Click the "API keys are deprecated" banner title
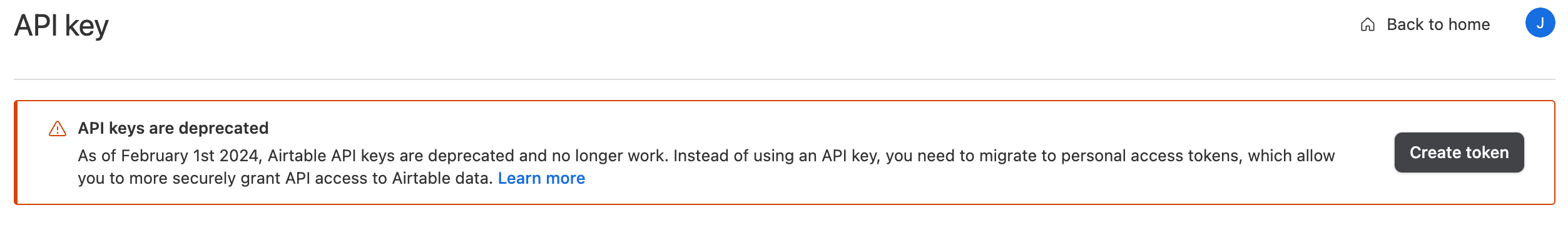This screenshot has width=1568, height=230. coord(173,128)
